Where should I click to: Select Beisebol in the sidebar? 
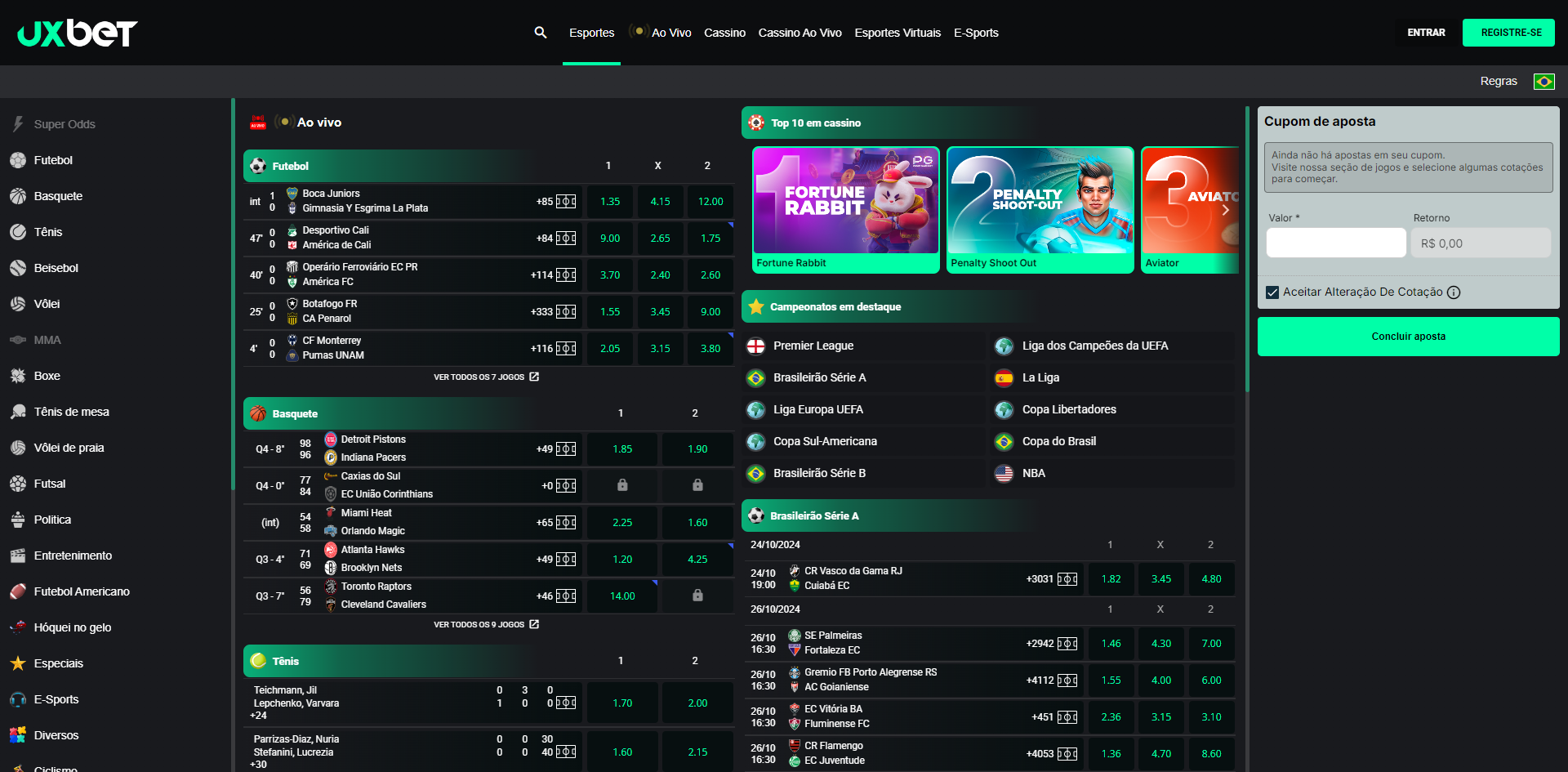[56, 268]
